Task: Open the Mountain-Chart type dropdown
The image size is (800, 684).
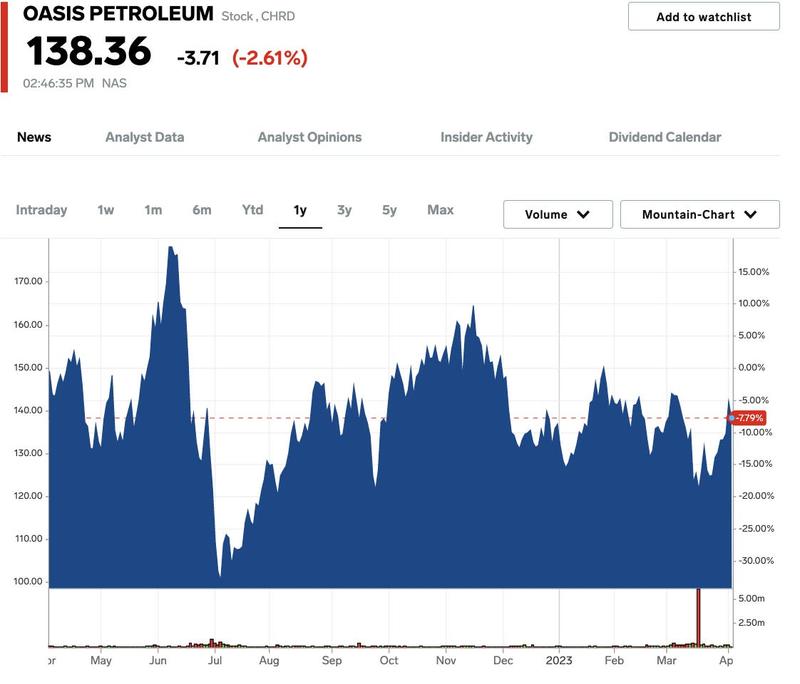Action: point(699,215)
